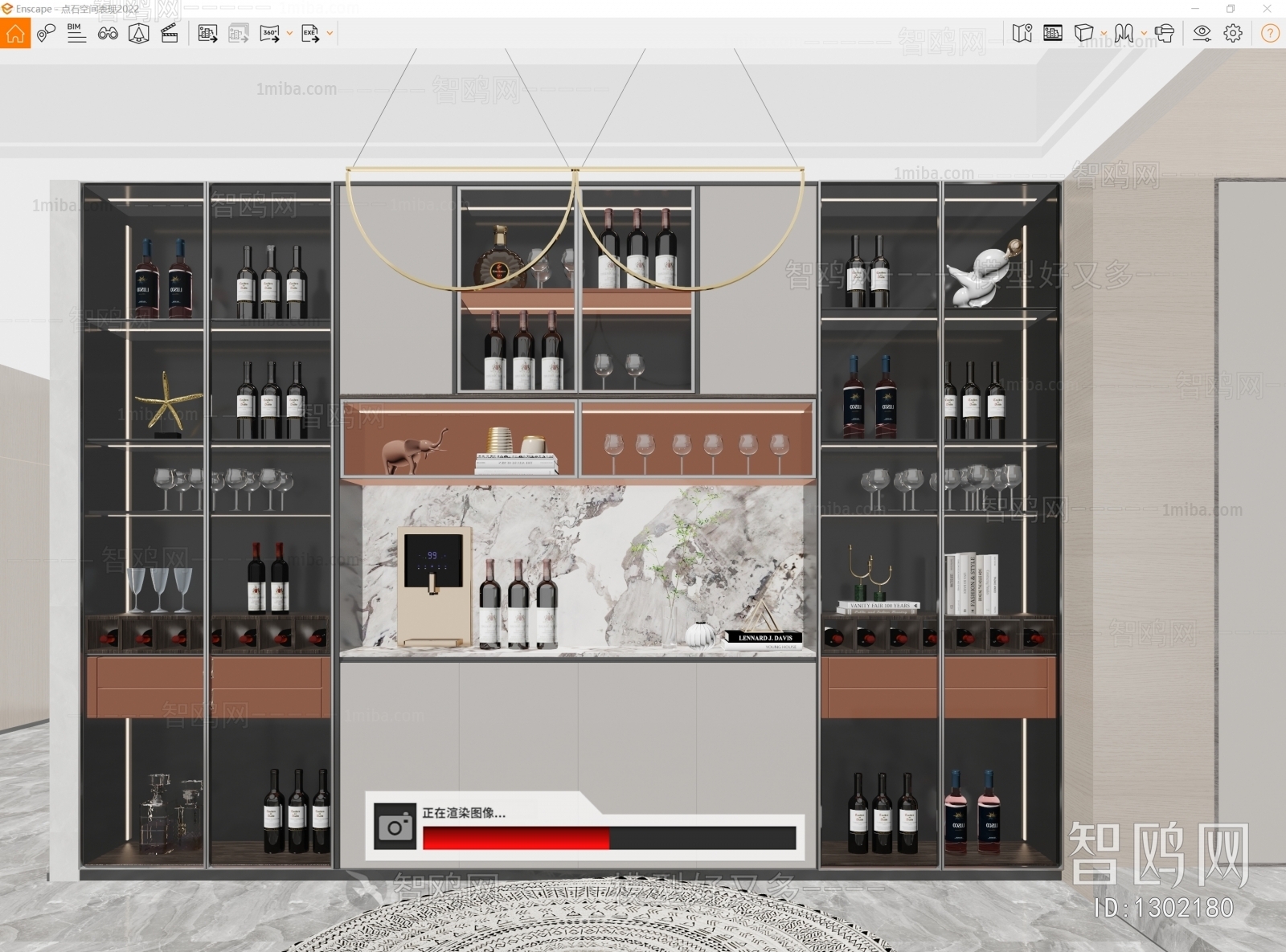Click the Enscape logo in title bar
This screenshot has width=1286, height=952.
[7, 9]
